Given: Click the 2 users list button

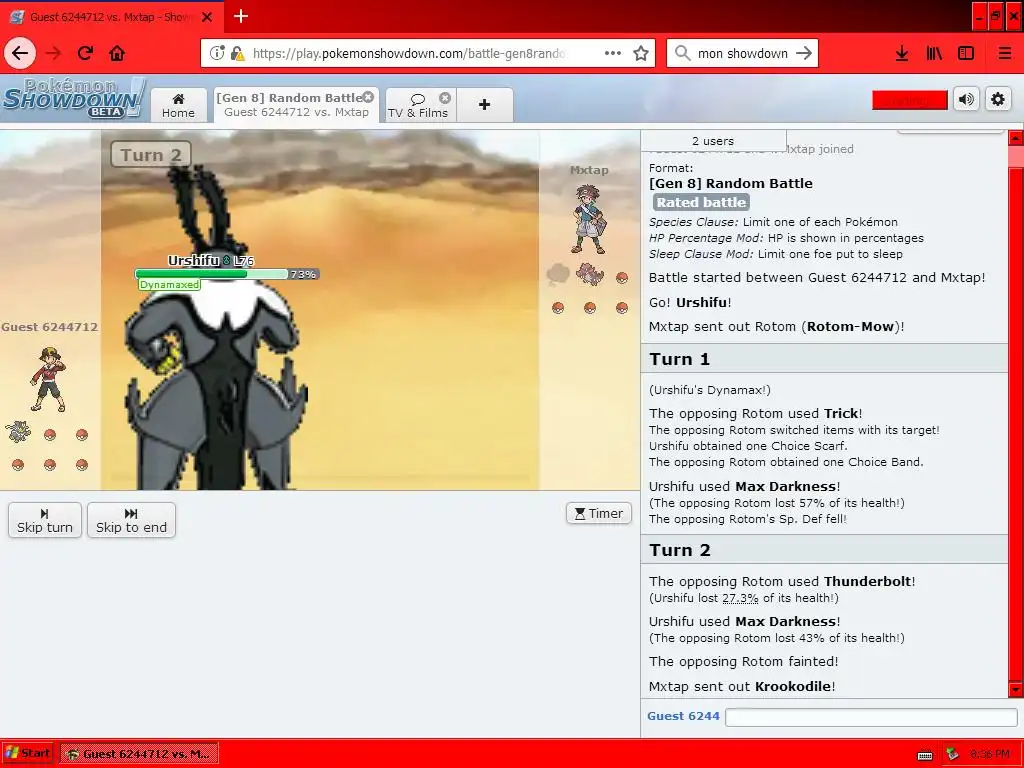Looking at the screenshot, I should click(x=713, y=140).
